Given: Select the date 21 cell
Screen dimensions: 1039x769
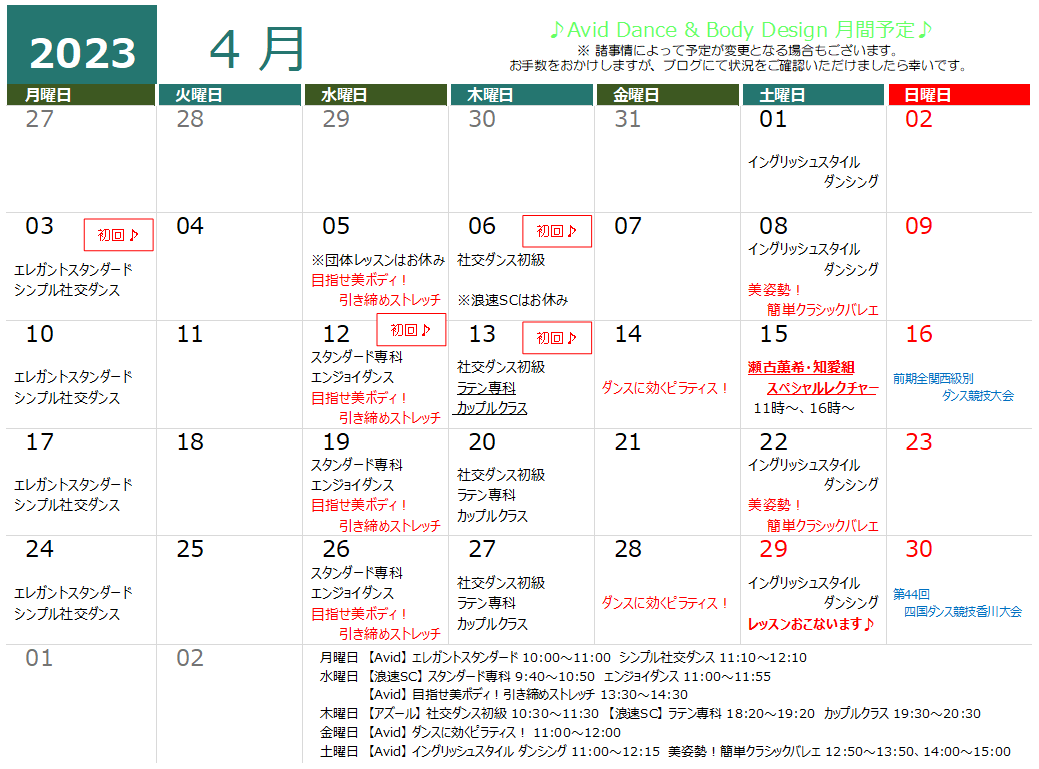Looking at the screenshot, I should click(667, 482).
